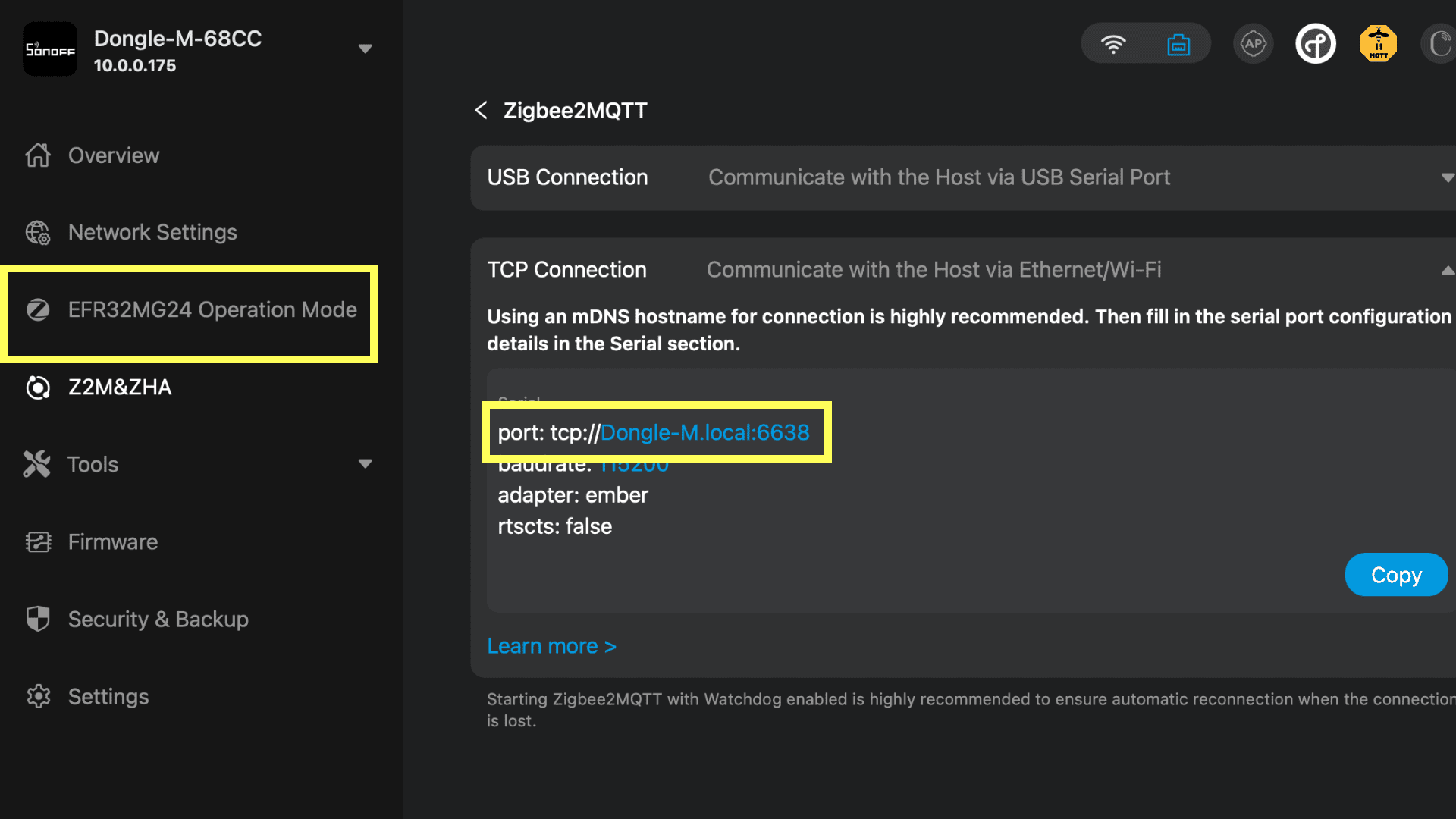Click the Firmware sidebar icon

[x=38, y=542]
